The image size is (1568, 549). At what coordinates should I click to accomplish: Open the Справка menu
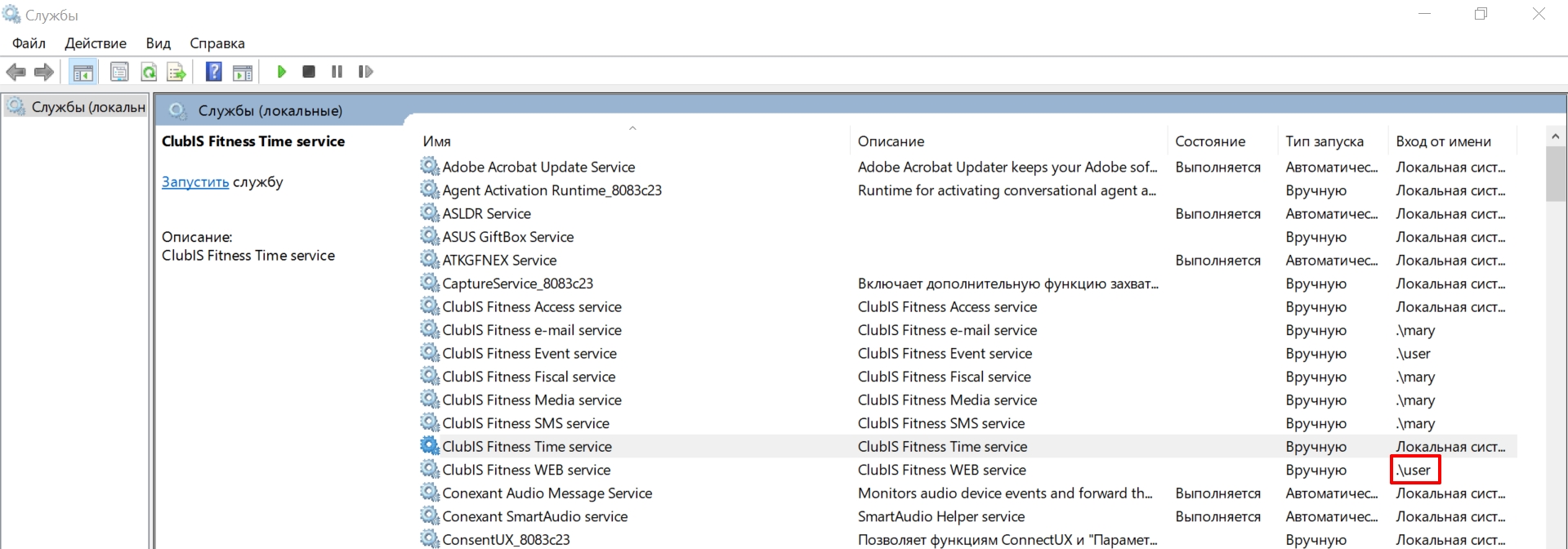[x=217, y=43]
